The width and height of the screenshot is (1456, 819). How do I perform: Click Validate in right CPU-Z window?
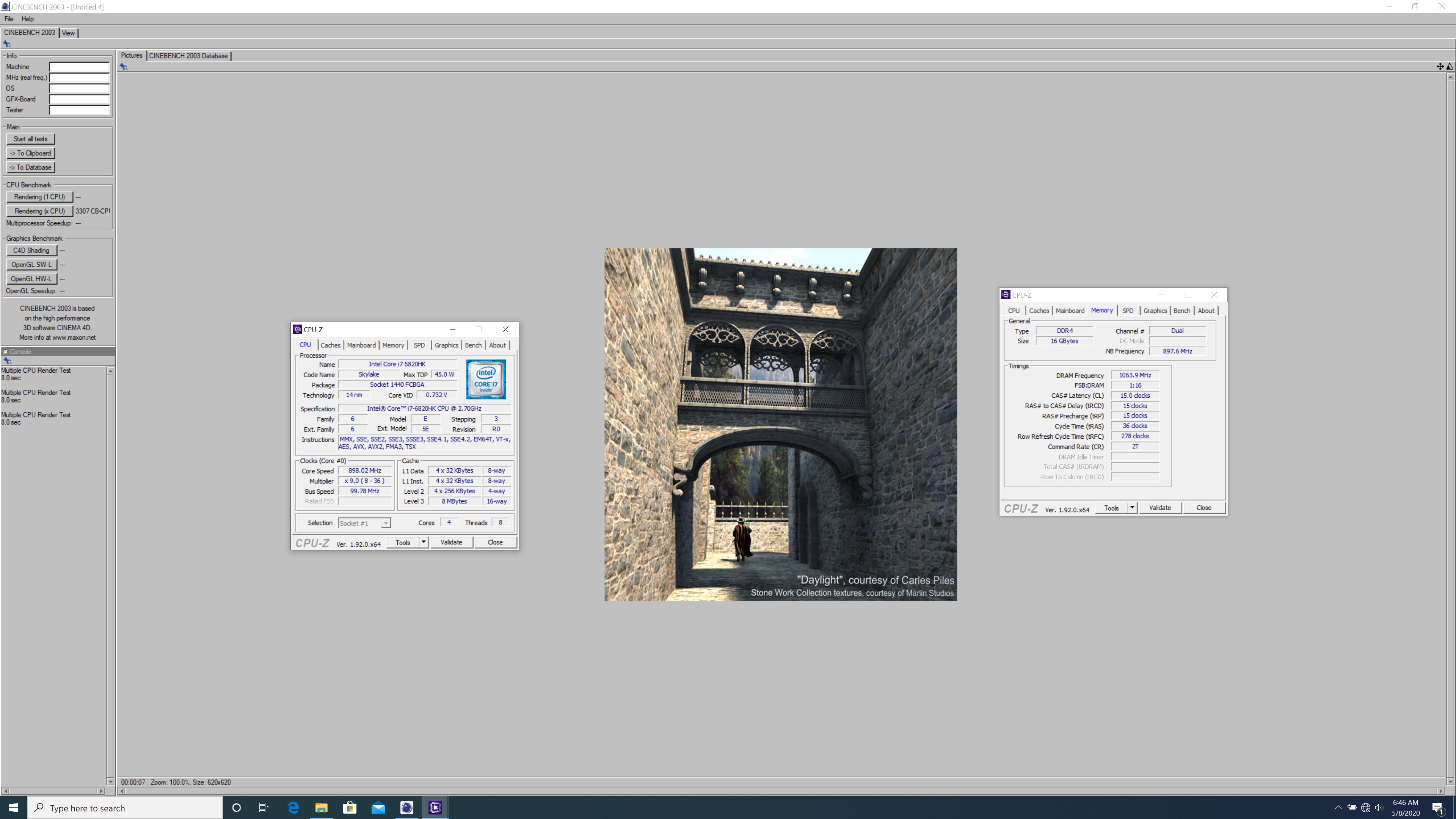pos(1160,508)
